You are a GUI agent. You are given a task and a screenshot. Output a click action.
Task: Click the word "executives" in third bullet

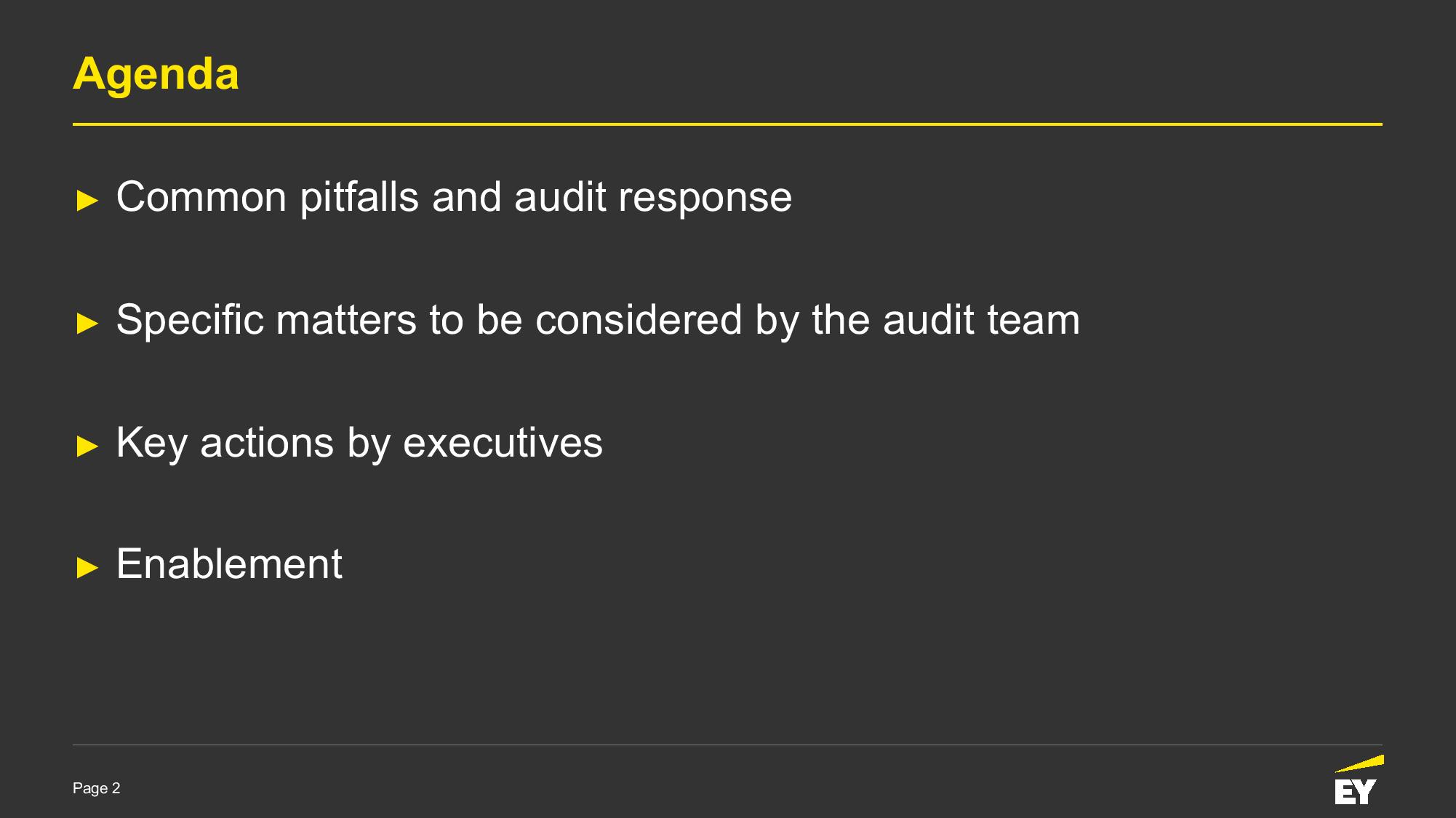tap(503, 443)
